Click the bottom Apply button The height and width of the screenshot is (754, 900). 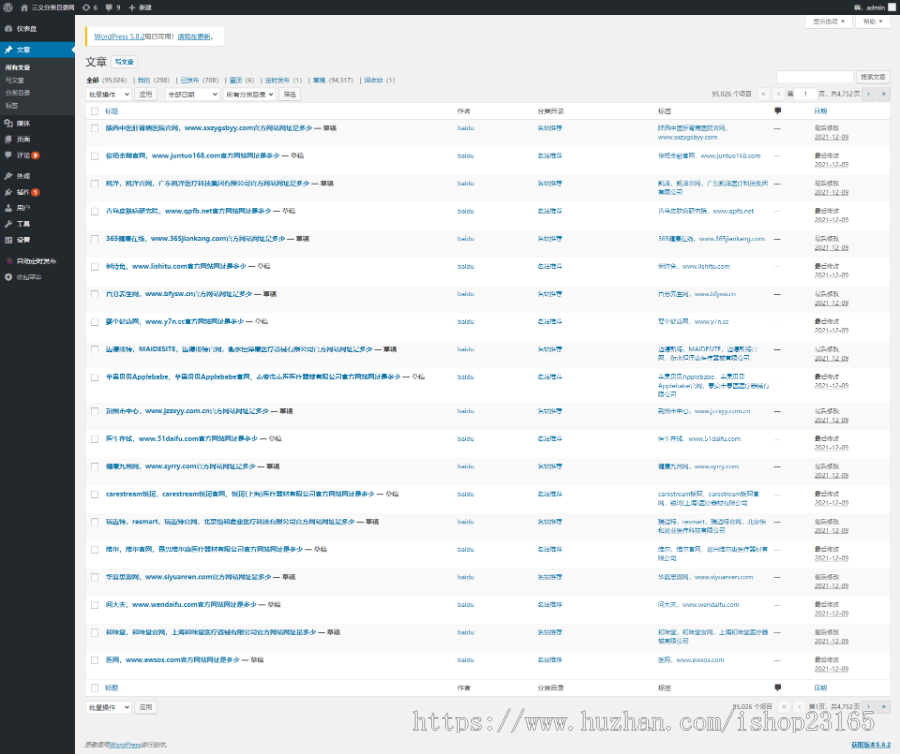pyautogui.click(x=146, y=707)
